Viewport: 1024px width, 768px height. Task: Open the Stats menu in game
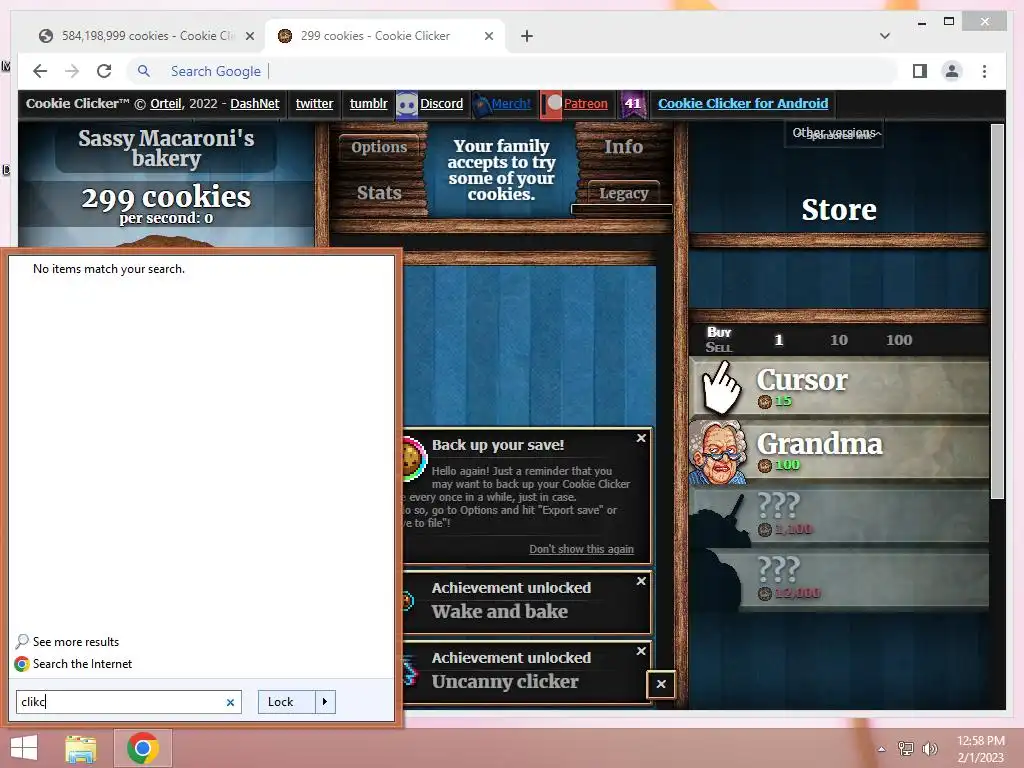379,193
